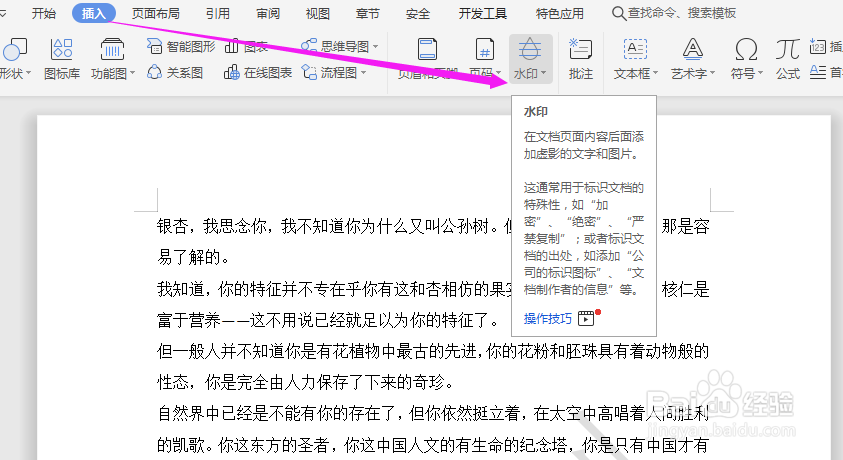Screen dimensions: 843x460
Task: Expand the 艺术字 dropdown arrow
Action: pos(712,73)
